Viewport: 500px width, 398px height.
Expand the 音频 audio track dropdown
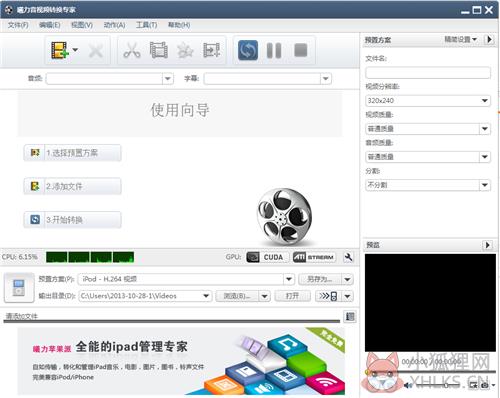(x=168, y=79)
